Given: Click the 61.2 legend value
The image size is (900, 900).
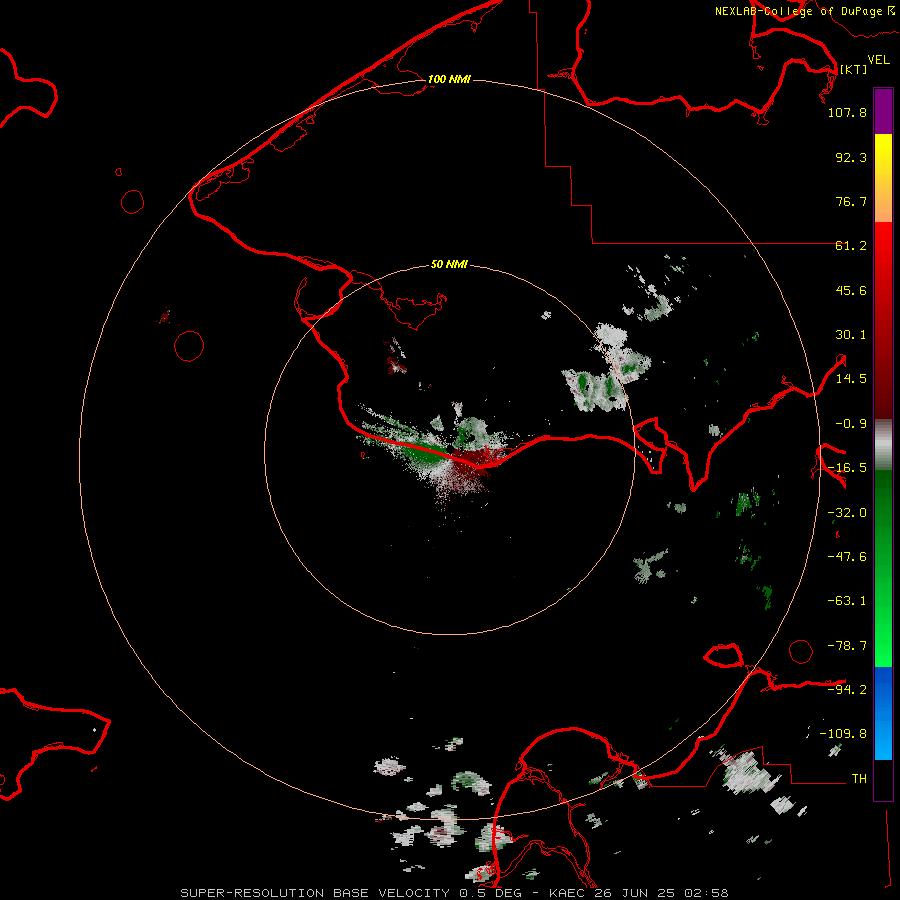Looking at the screenshot, I should coord(851,246).
